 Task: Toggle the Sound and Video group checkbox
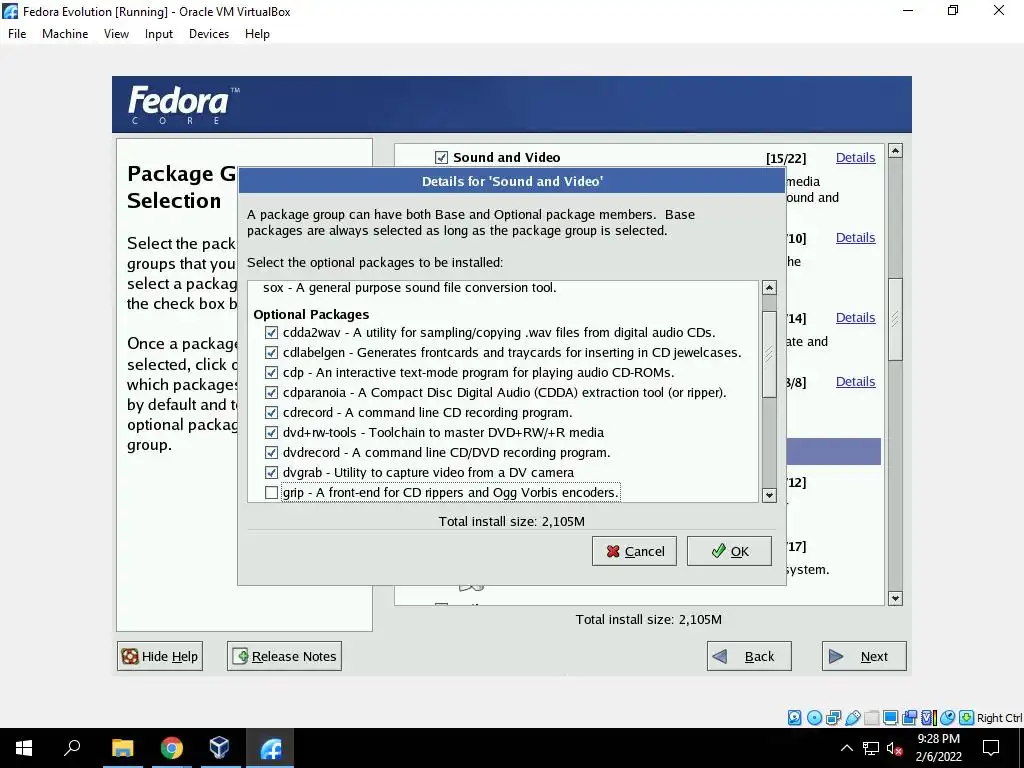pyautogui.click(x=441, y=157)
